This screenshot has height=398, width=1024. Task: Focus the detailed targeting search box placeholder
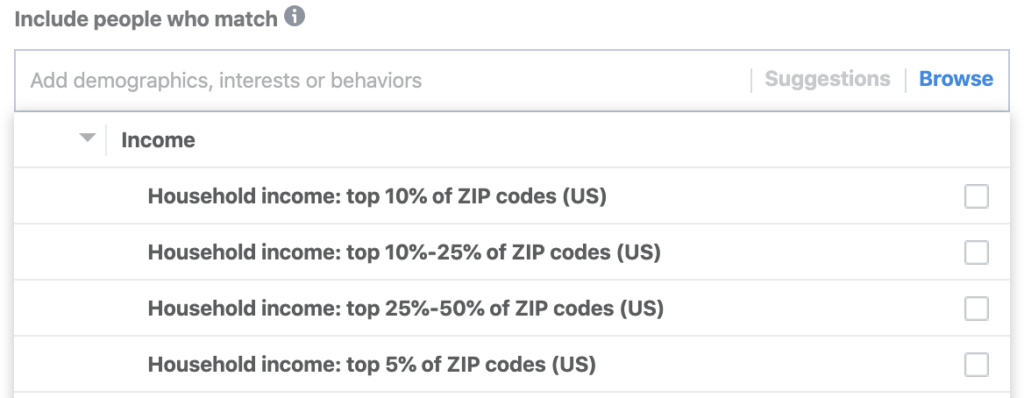point(226,81)
